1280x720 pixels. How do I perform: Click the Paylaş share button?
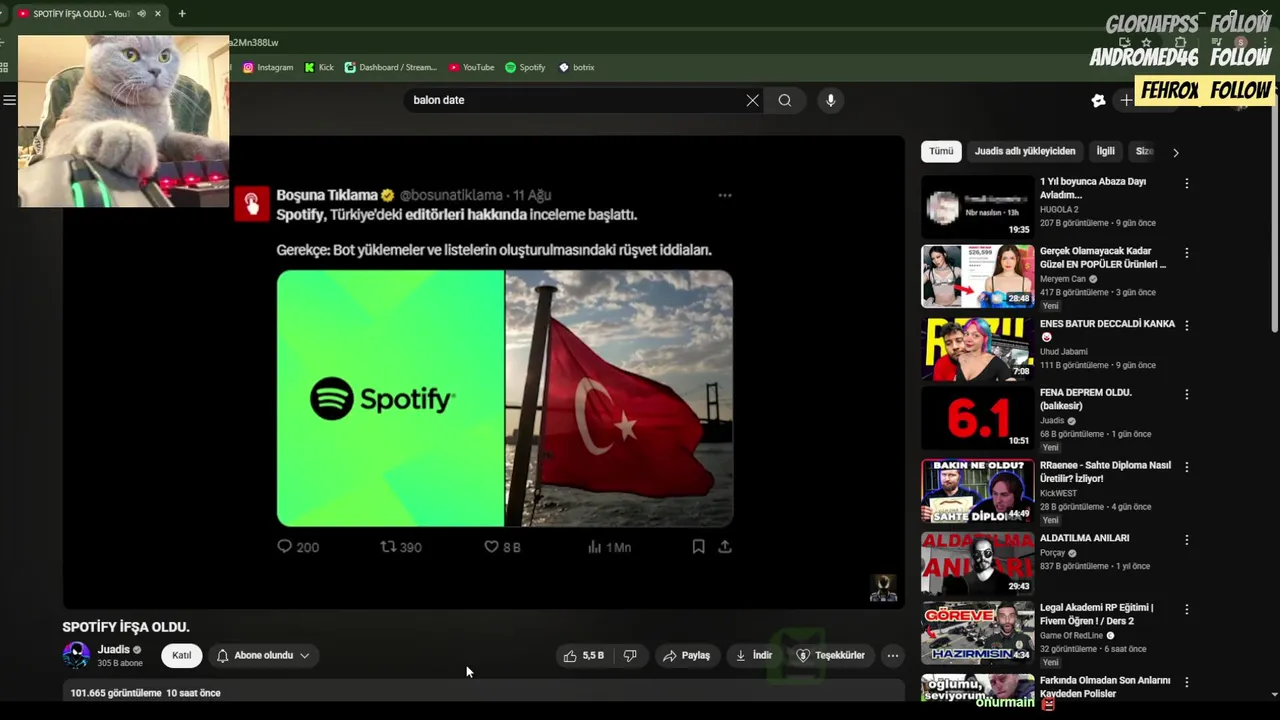click(x=686, y=656)
